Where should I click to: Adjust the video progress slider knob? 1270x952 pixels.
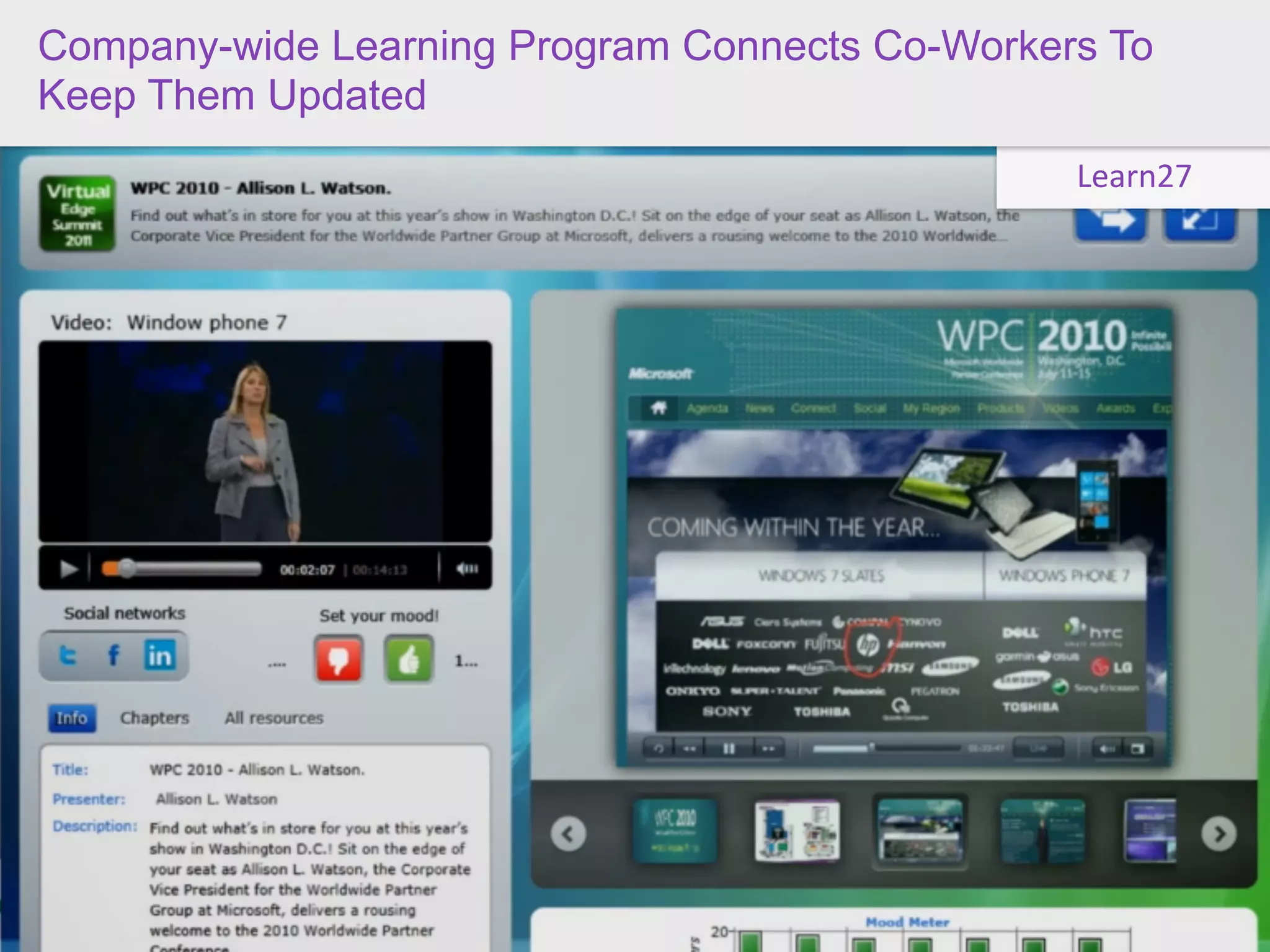pyautogui.click(x=127, y=568)
